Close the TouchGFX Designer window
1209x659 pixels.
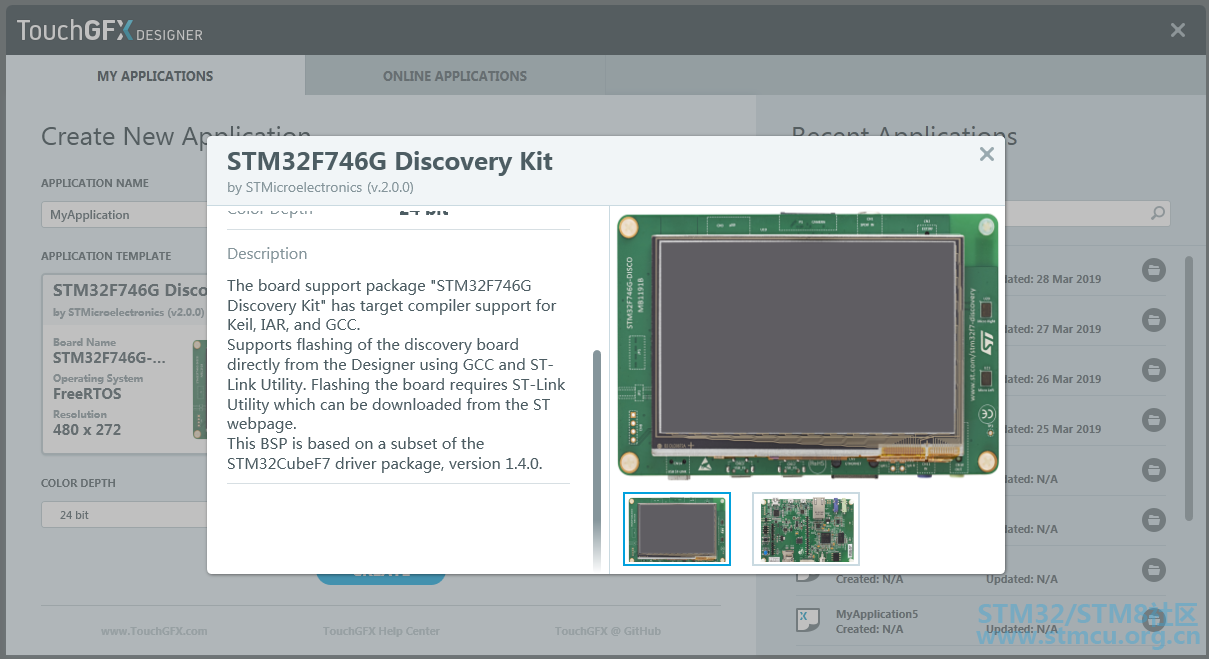(1178, 30)
